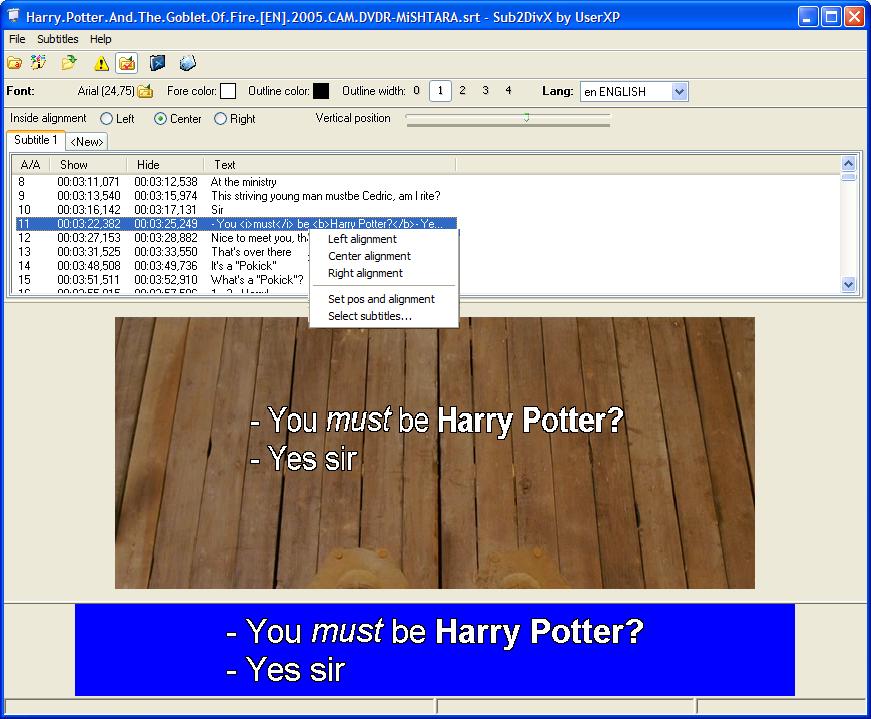The image size is (871, 719).
Task: Select subtitle row 8 'At the ministry'
Action: click(236, 182)
